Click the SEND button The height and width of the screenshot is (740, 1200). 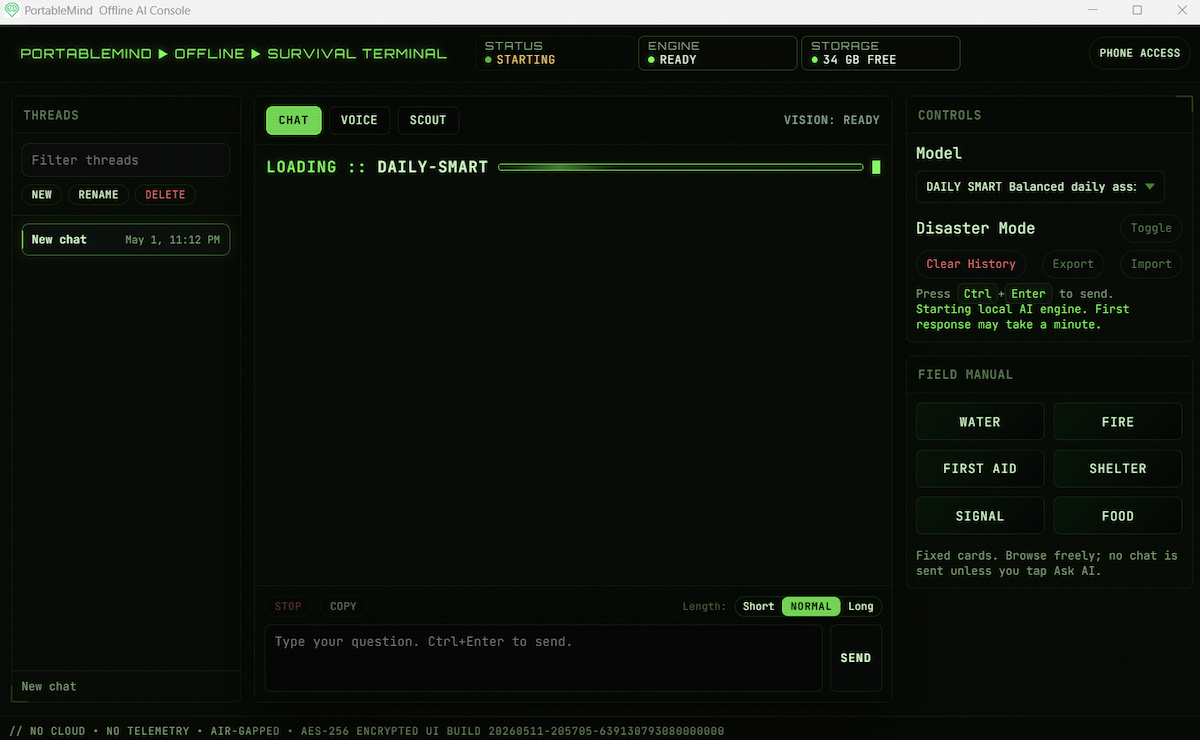tap(856, 658)
